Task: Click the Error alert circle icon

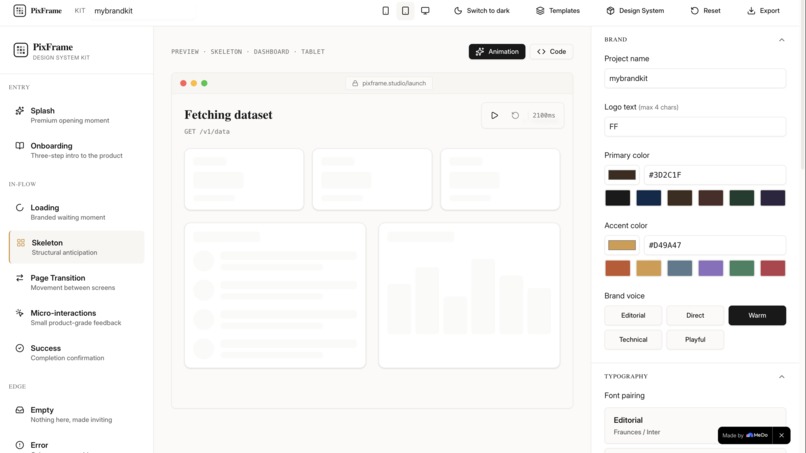Action: pos(20,445)
